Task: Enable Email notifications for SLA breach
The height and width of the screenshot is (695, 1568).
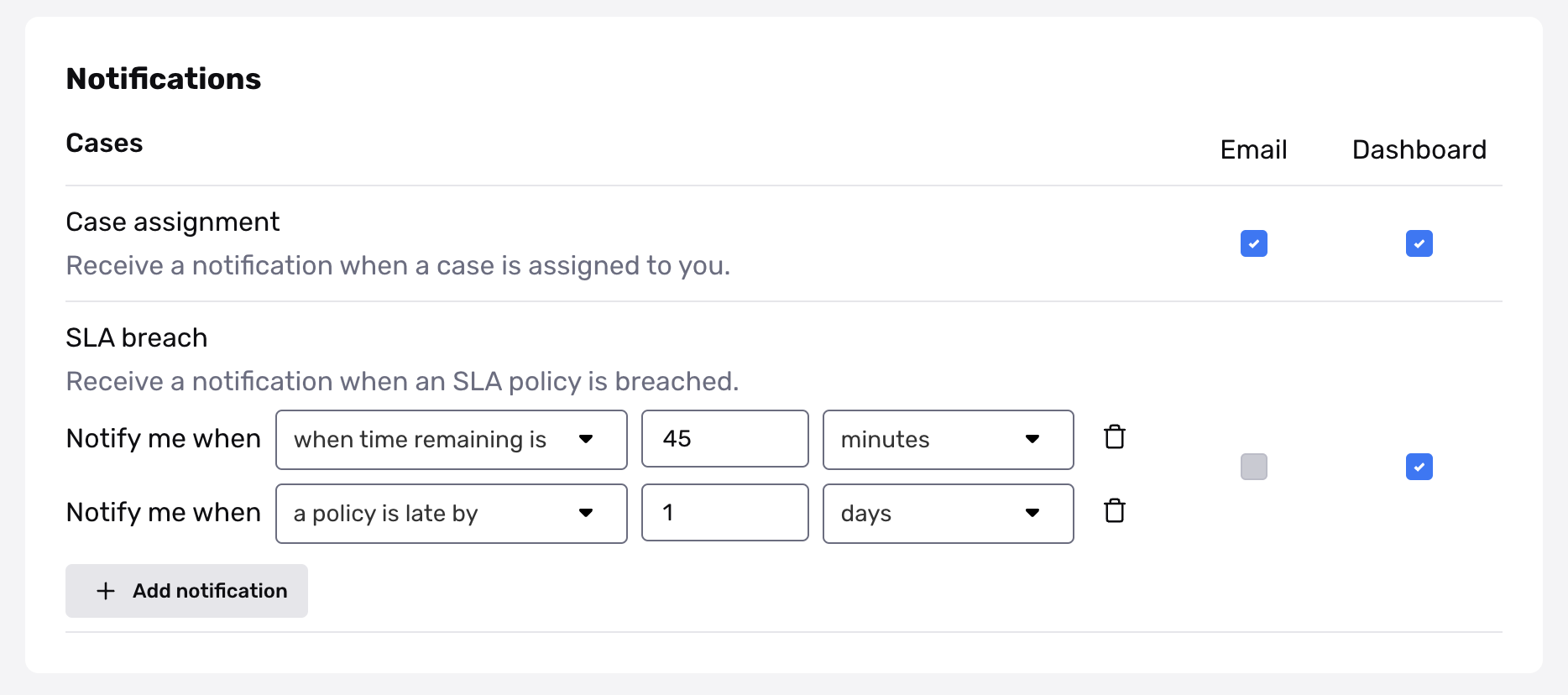Action: tap(1253, 467)
